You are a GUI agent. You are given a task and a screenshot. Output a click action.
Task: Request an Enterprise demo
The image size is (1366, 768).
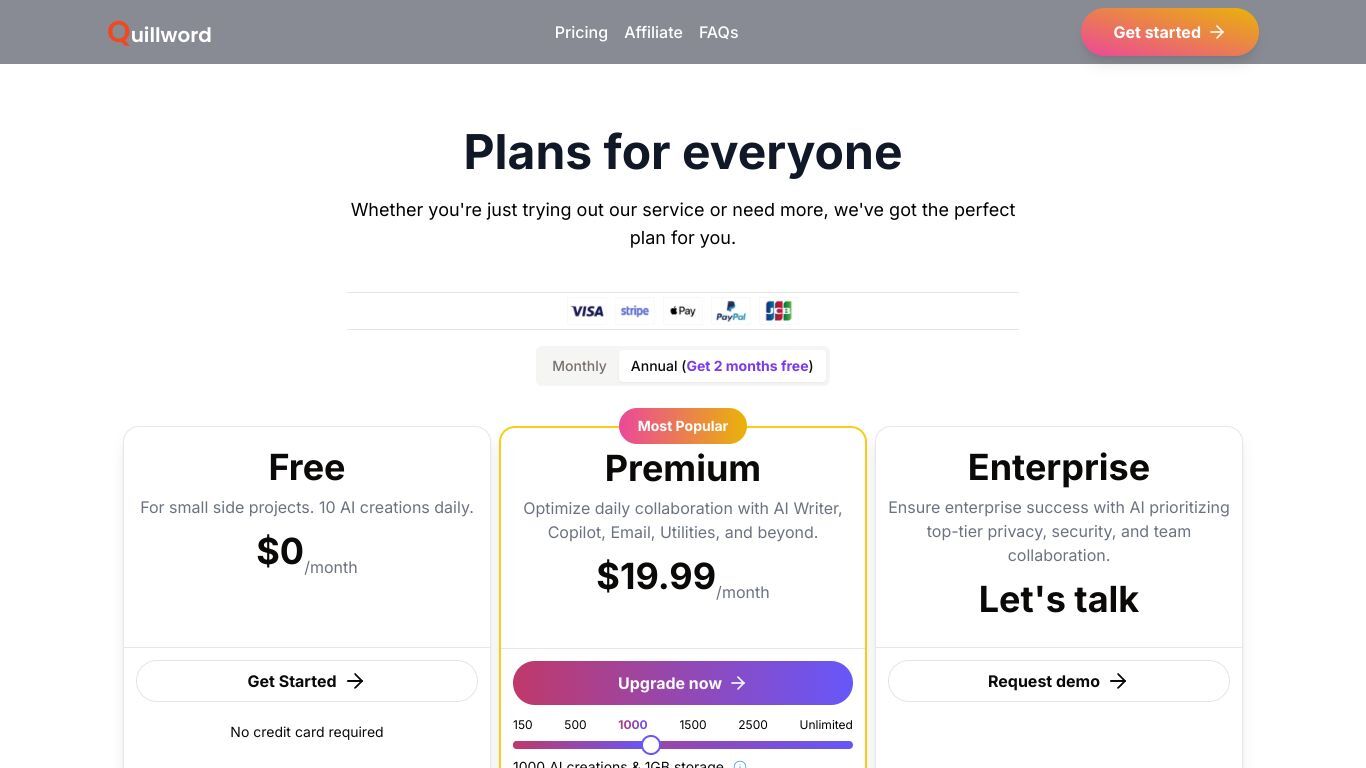click(1059, 681)
